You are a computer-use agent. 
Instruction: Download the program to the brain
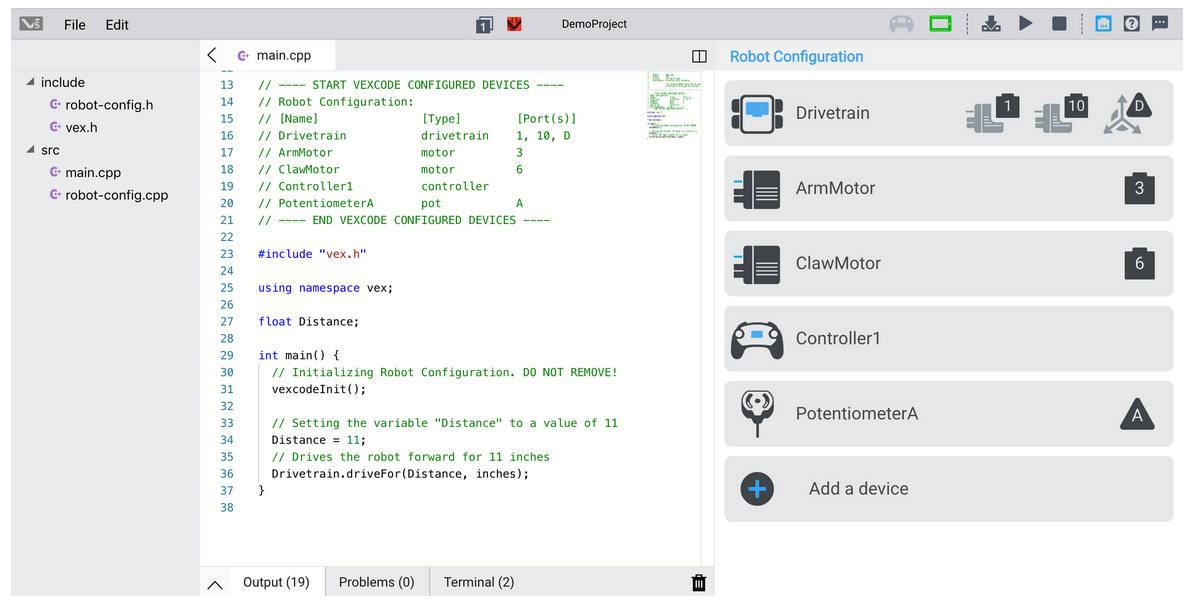[991, 24]
